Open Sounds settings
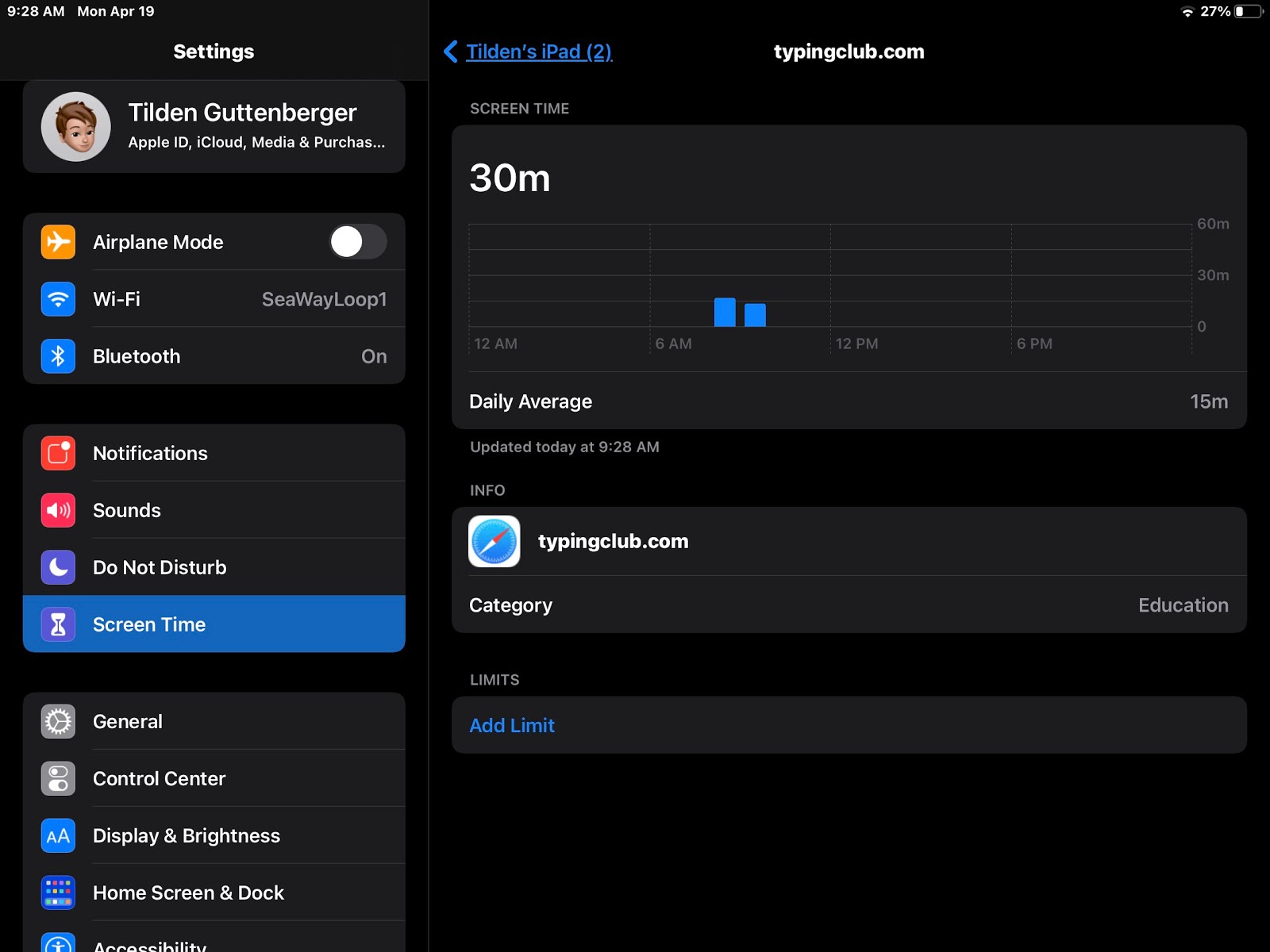 click(x=214, y=510)
